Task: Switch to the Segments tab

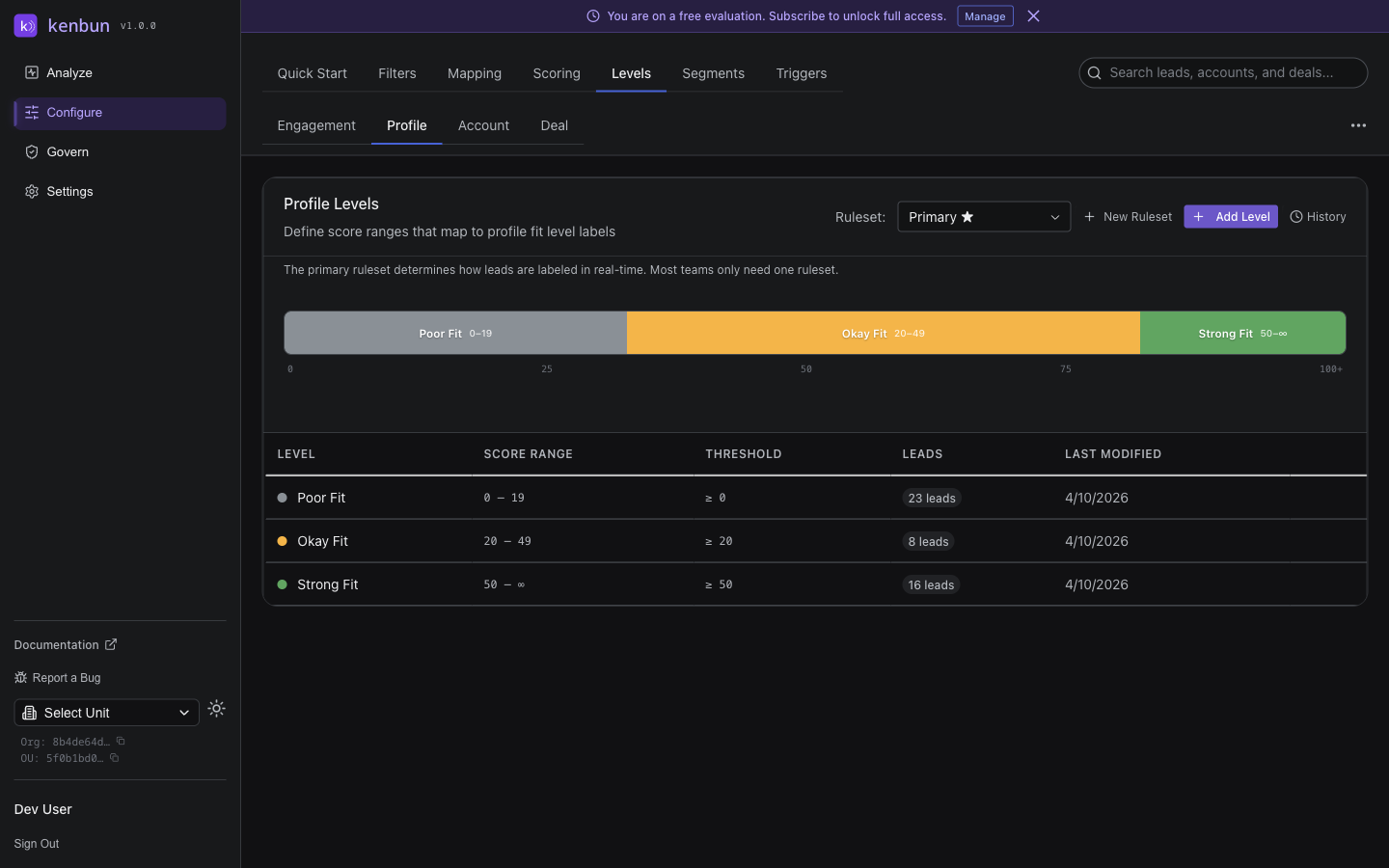Action: pos(714,73)
